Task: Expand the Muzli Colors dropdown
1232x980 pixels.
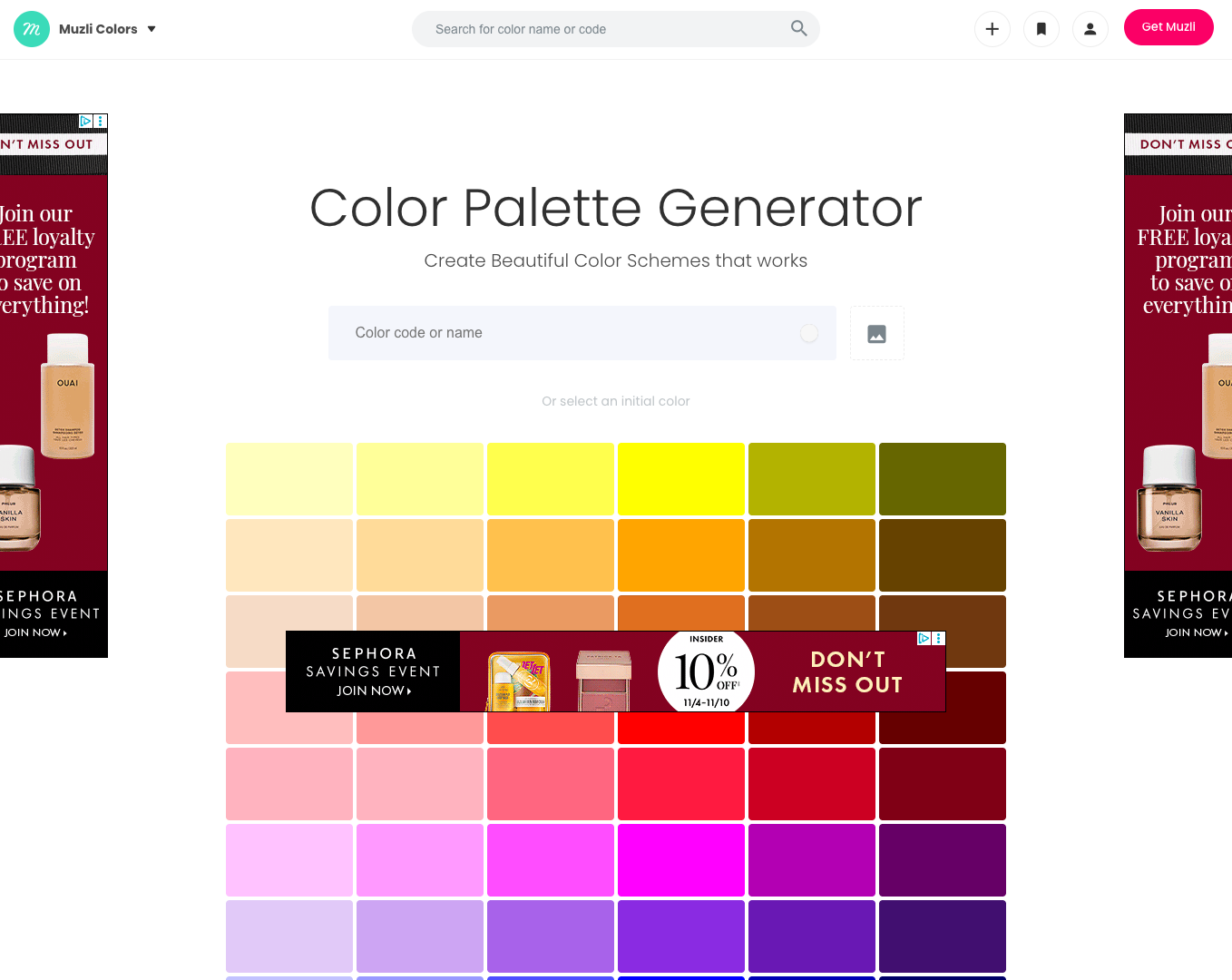Action: click(x=151, y=28)
